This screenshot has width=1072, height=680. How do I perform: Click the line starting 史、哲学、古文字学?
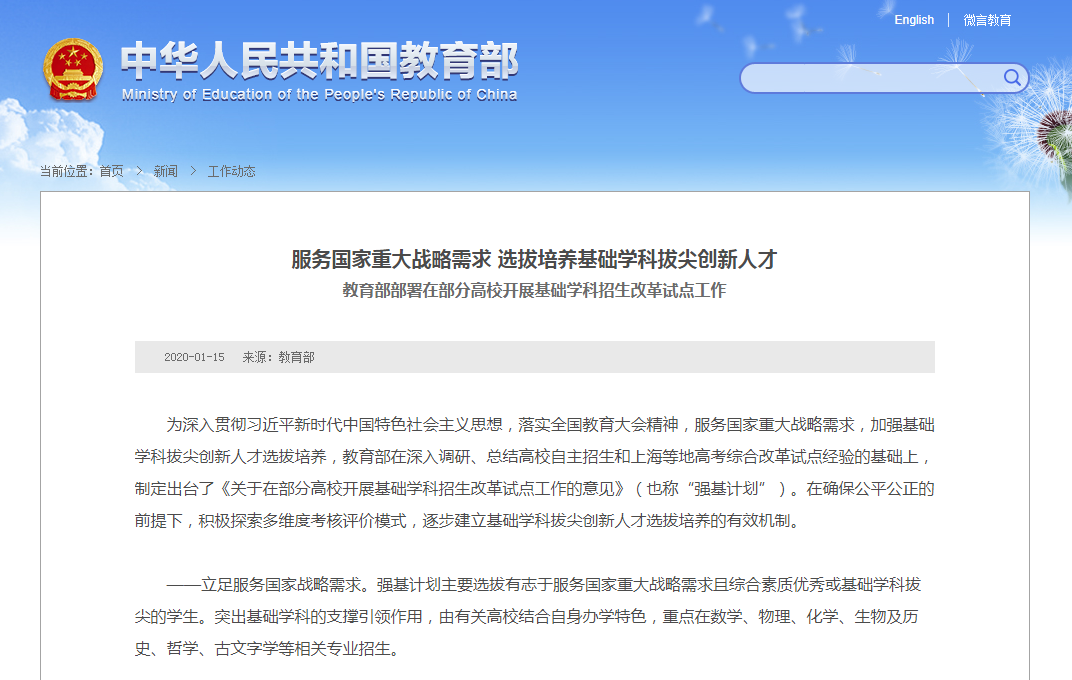click(267, 649)
